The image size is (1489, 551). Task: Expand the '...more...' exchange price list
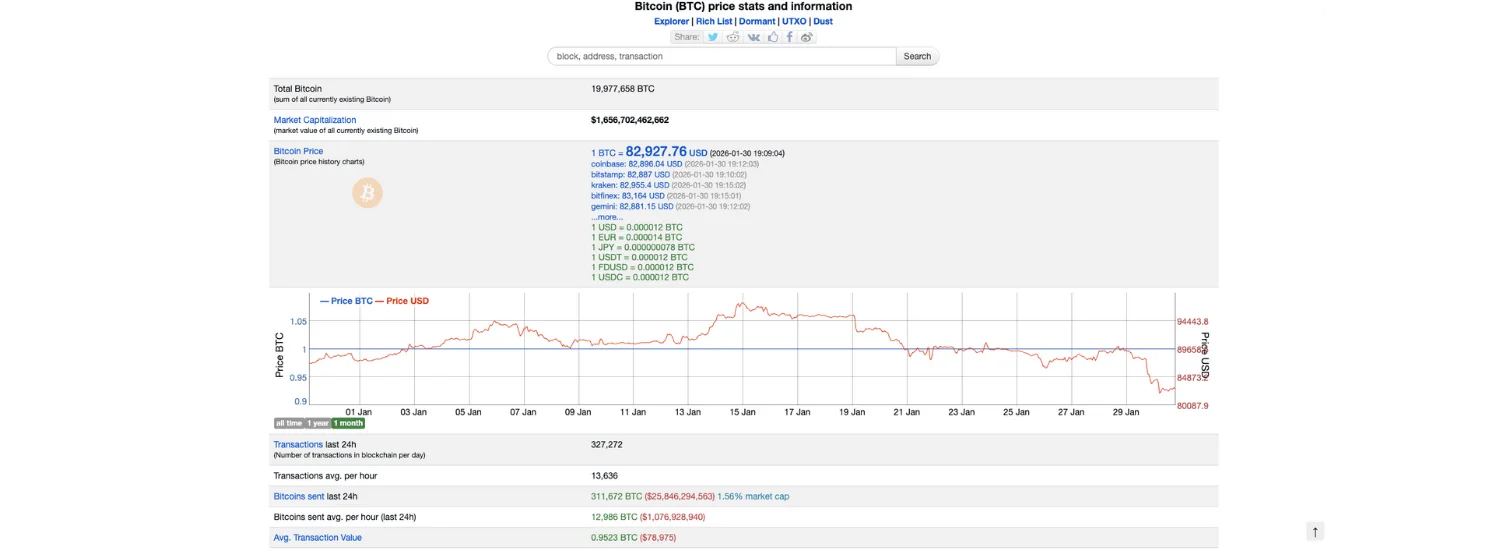(x=607, y=217)
